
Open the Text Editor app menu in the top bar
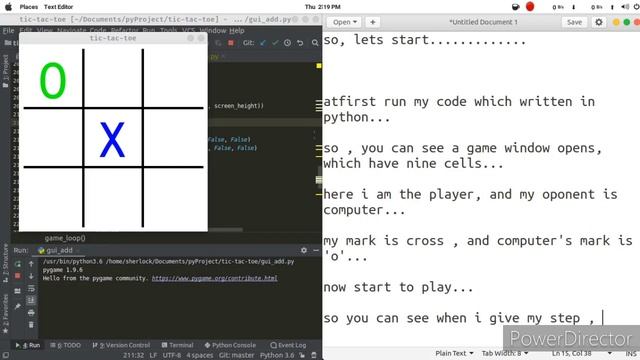[58, 7]
